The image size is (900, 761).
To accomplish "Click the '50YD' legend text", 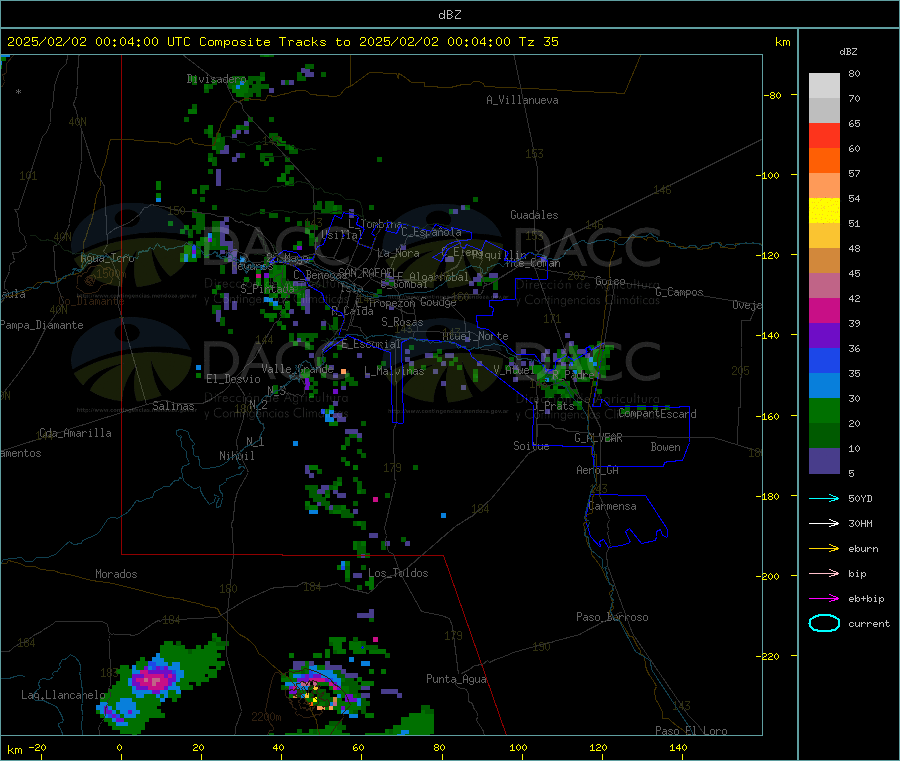I will click(860, 498).
